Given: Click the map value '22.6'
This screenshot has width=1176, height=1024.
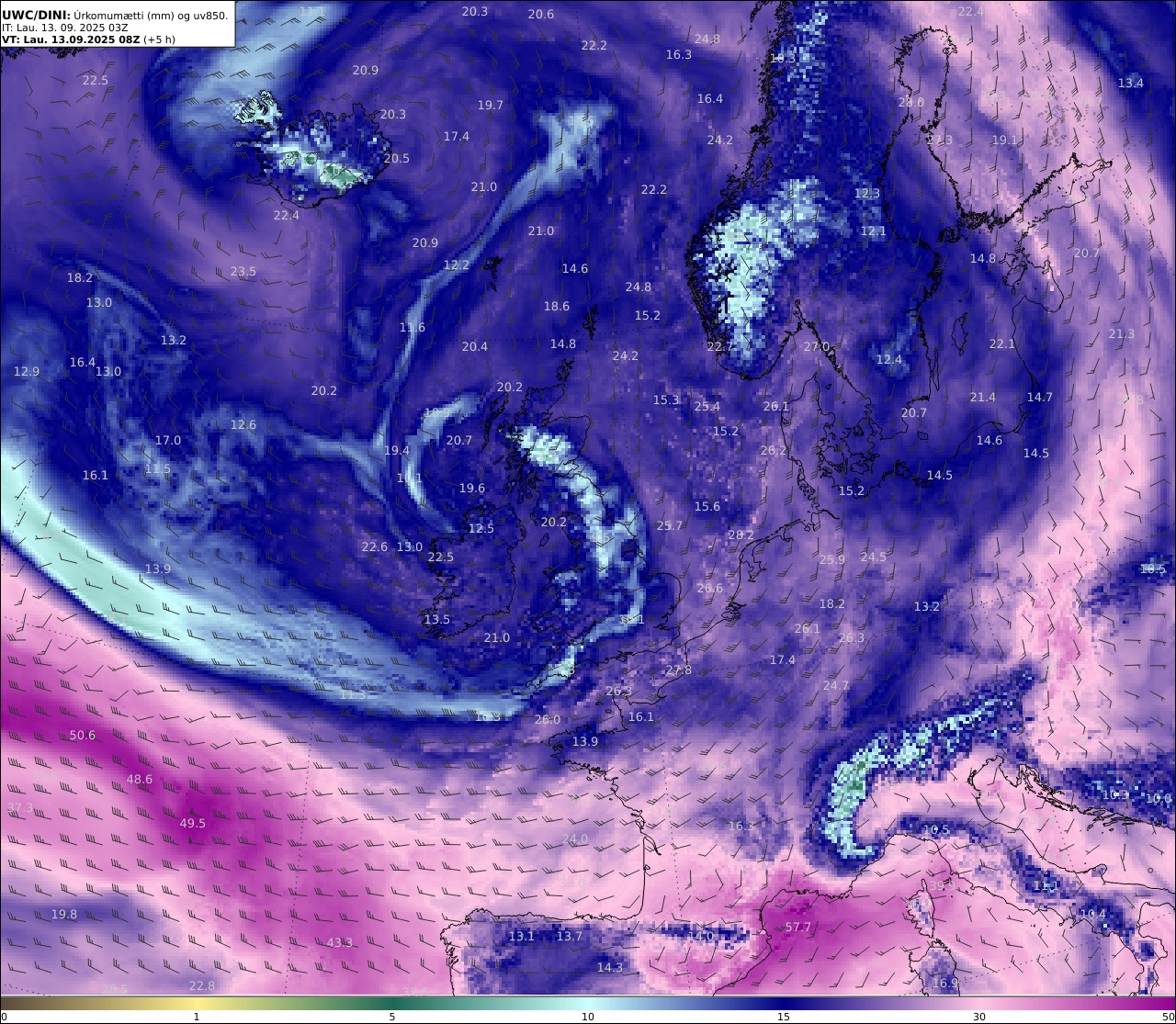Looking at the screenshot, I should pyautogui.click(x=375, y=547).
